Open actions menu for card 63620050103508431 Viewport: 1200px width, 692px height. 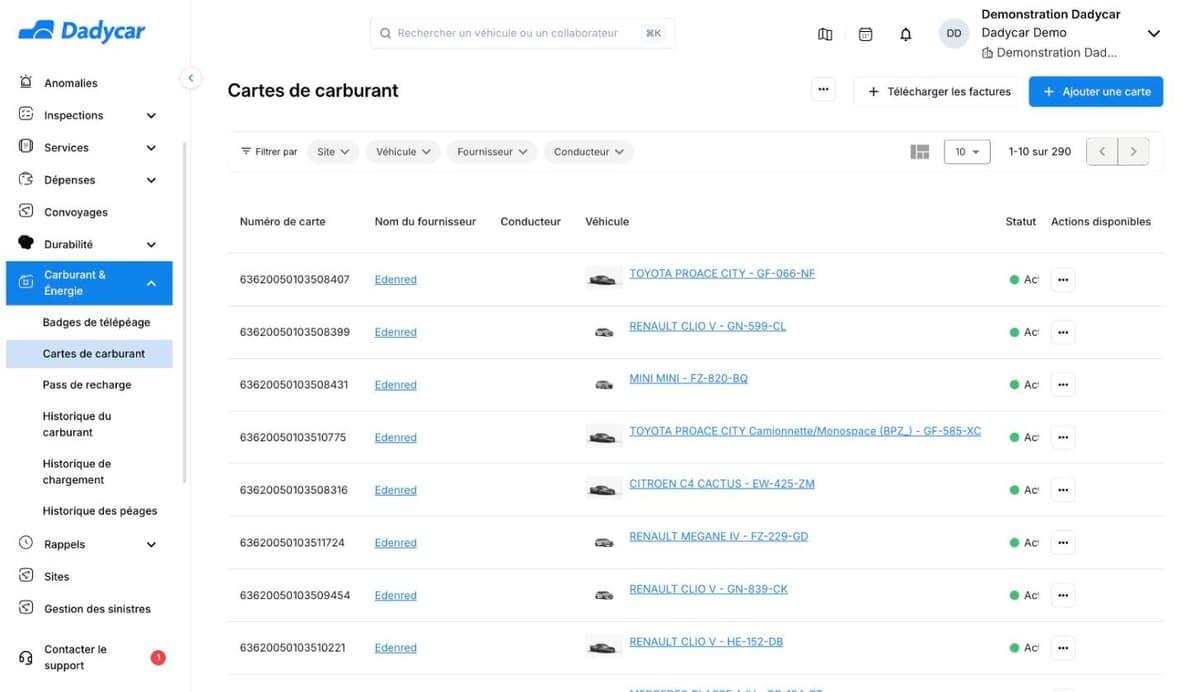click(x=1063, y=385)
